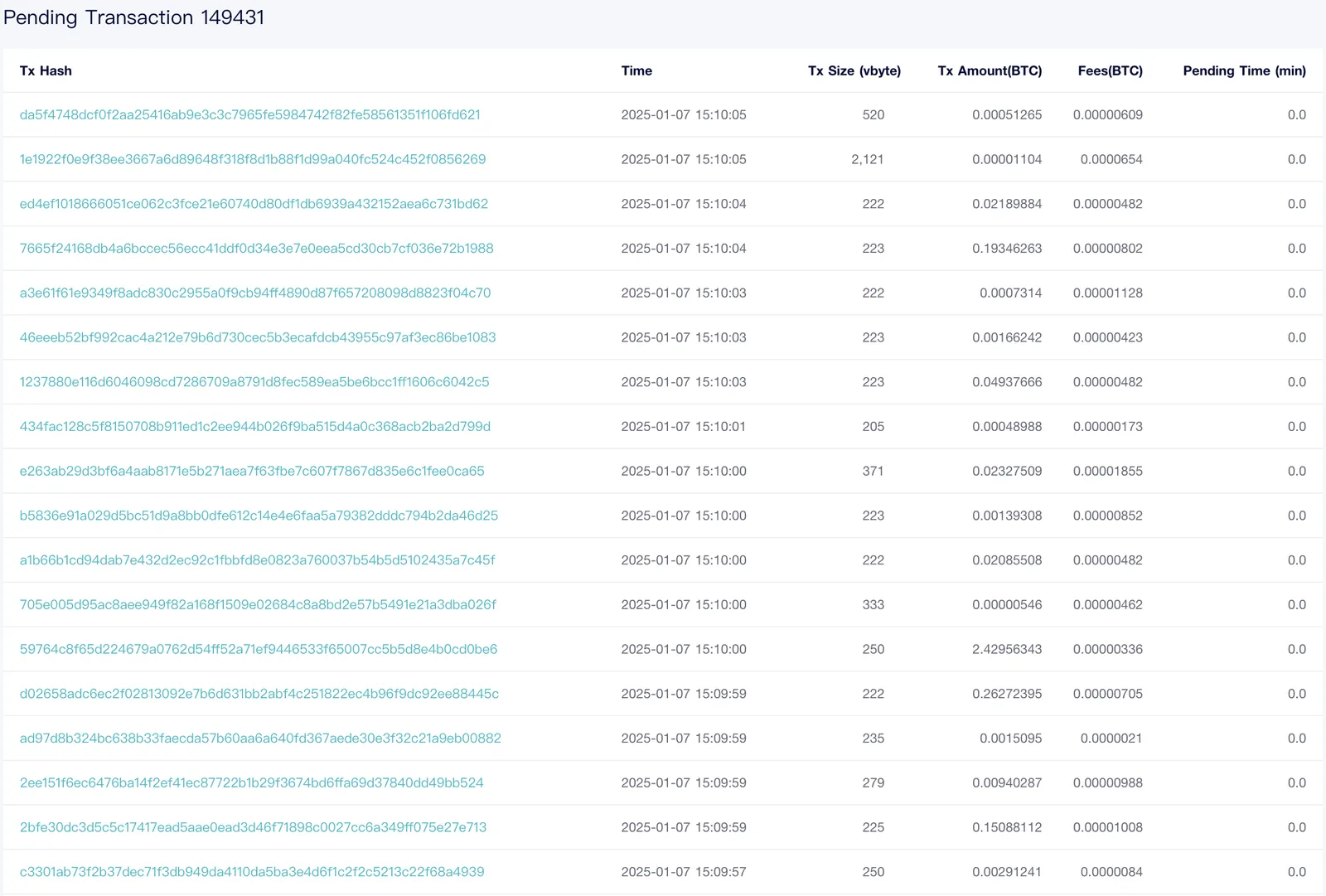1326x896 pixels.
Task: Select the fee value 0.00001128
Action: pyautogui.click(x=1108, y=293)
